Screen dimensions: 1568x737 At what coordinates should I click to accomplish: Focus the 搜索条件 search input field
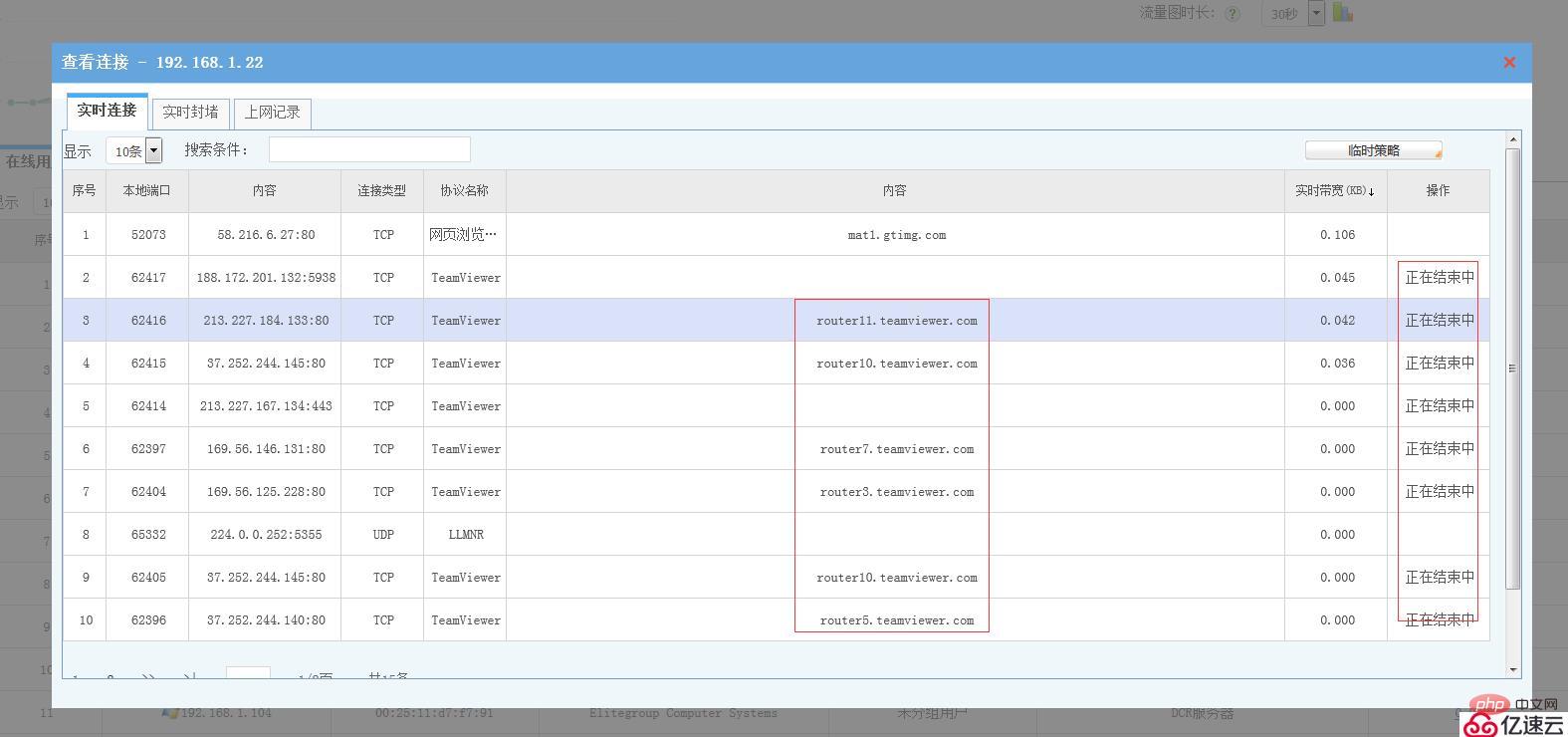369,149
